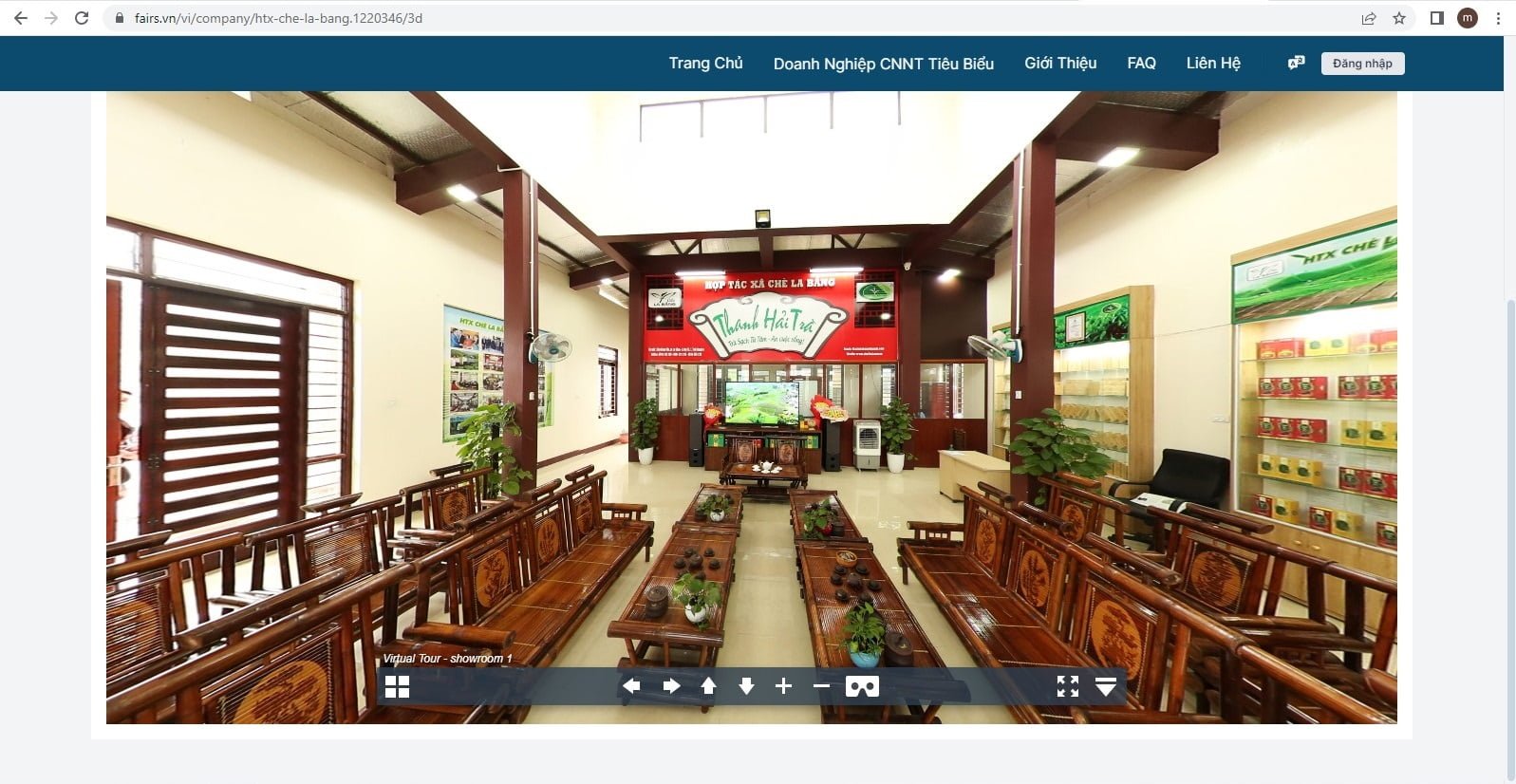Open Trang Chủ page
The width and height of the screenshot is (1516, 784).
(705, 63)
